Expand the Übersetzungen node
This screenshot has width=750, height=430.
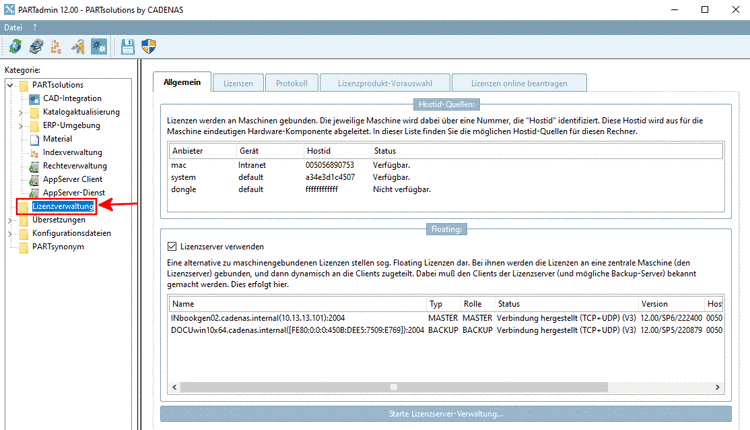pyautogui.click(x=10, y=220)
